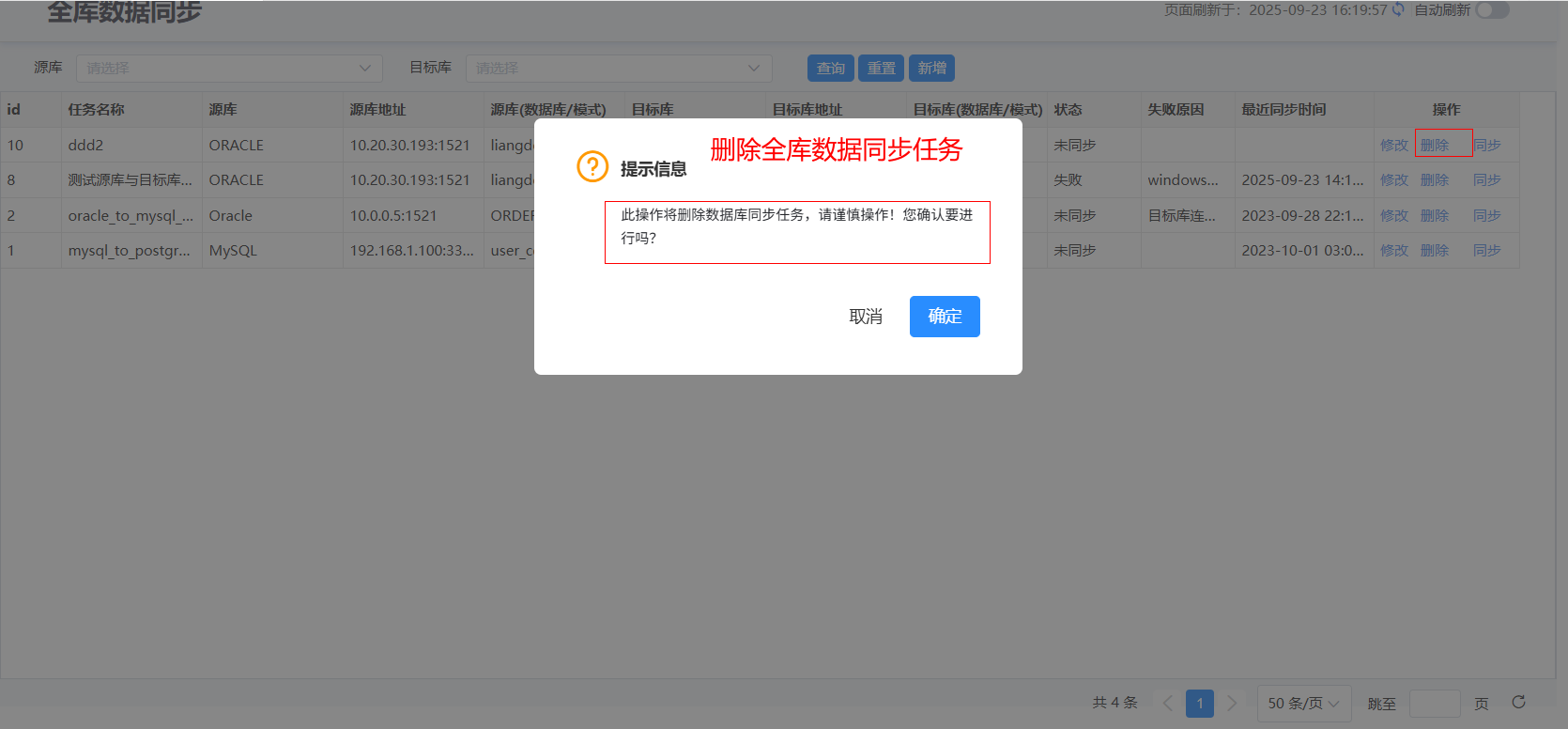The image size is (1568, 729).
Task: Go to next page arrow
Action: 1232,703
